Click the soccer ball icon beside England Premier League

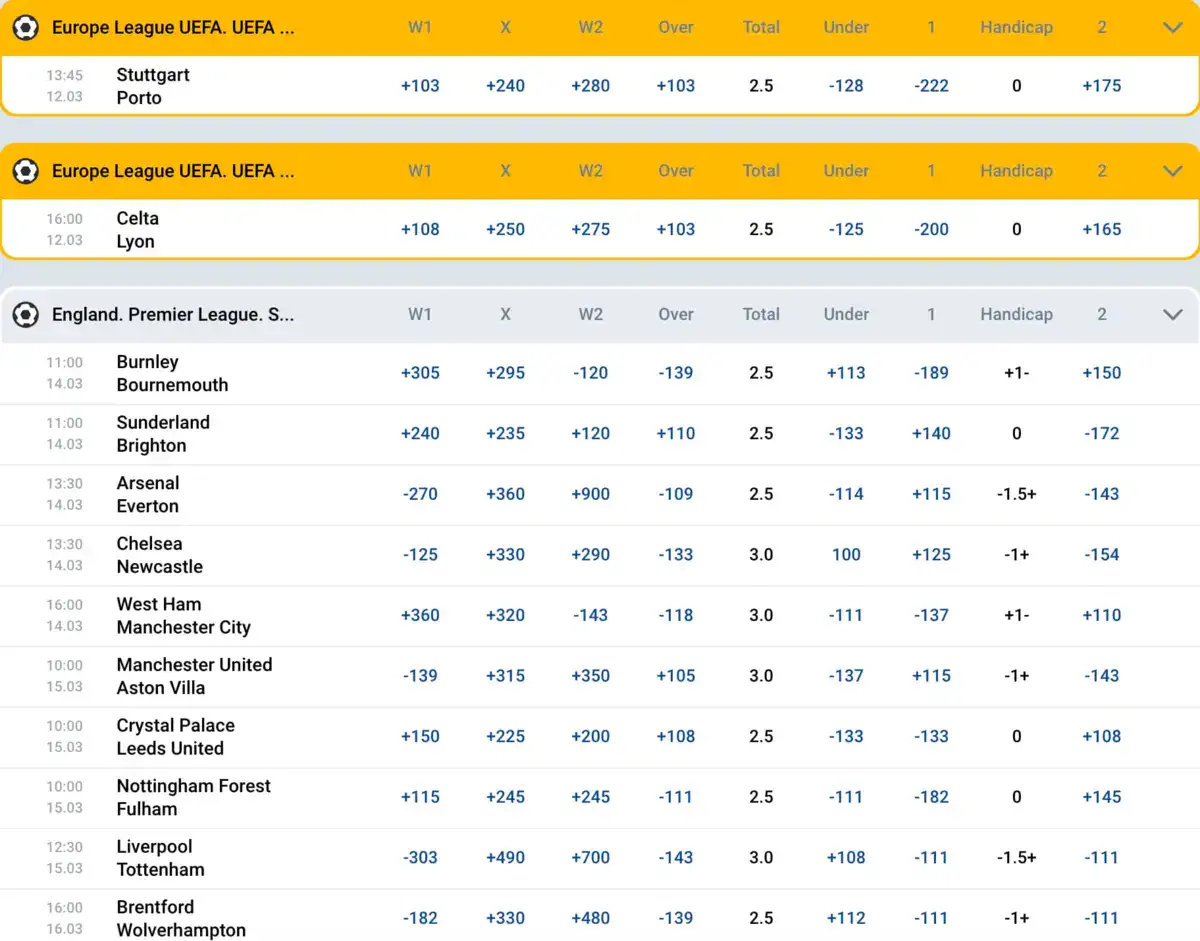click(x=25, y=315)
